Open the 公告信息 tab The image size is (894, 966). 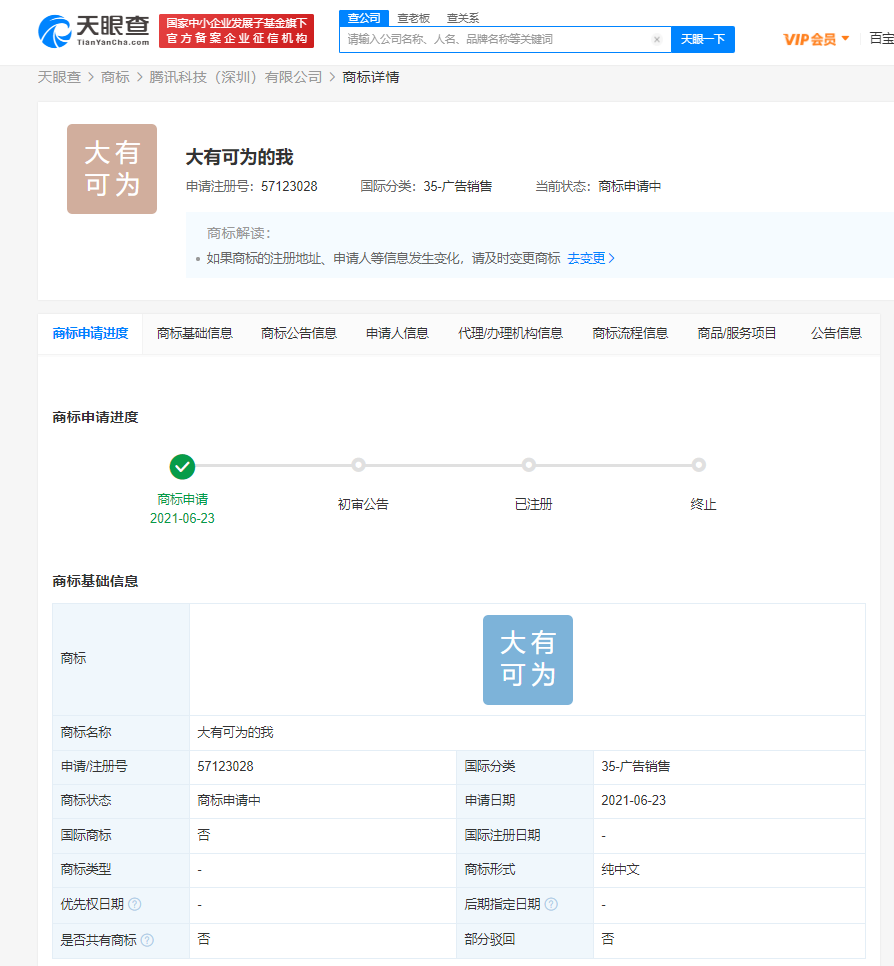[x=836, y=333]
